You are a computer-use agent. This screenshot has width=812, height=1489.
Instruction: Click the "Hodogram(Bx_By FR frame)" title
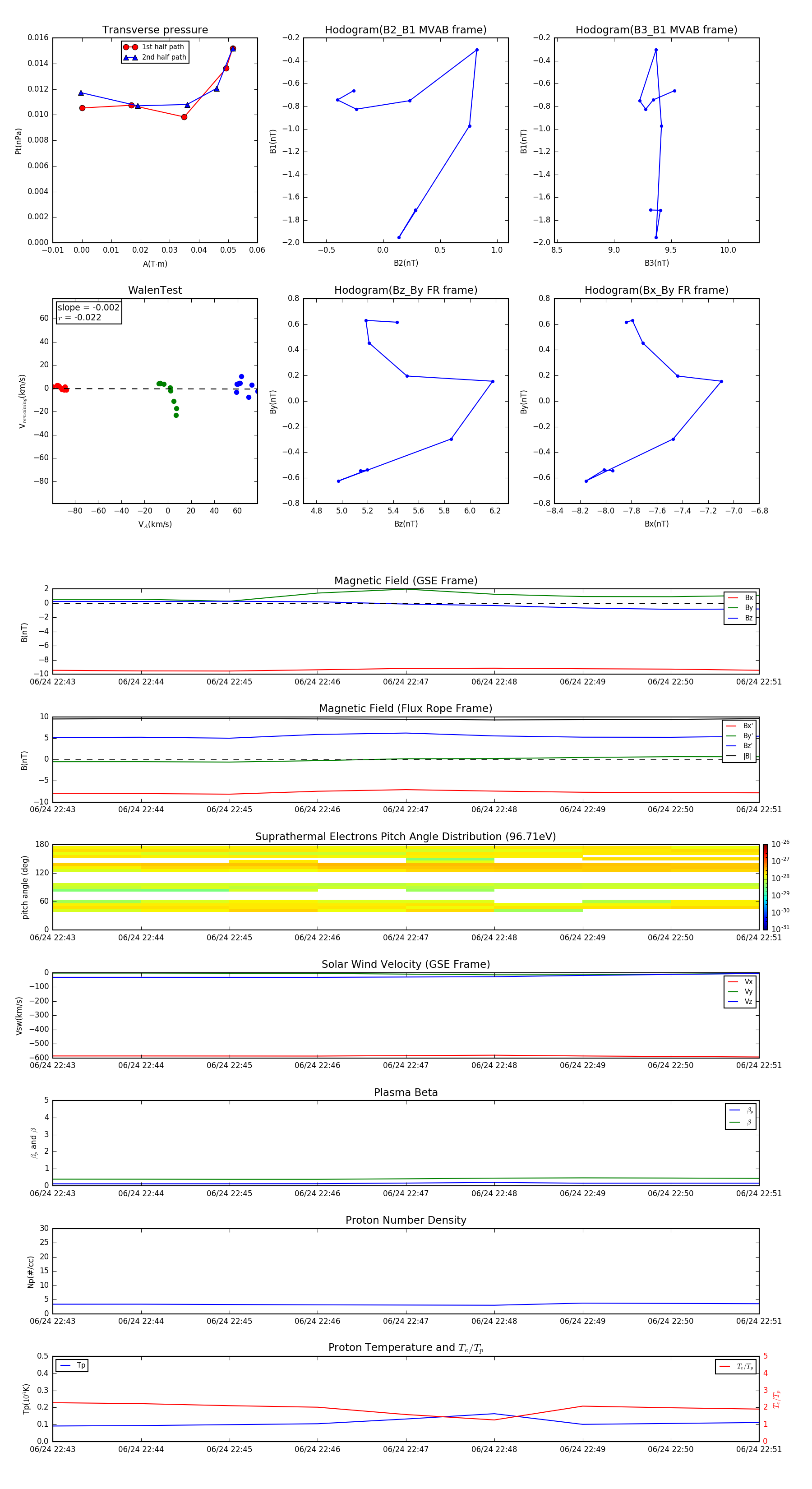[656, 290]
